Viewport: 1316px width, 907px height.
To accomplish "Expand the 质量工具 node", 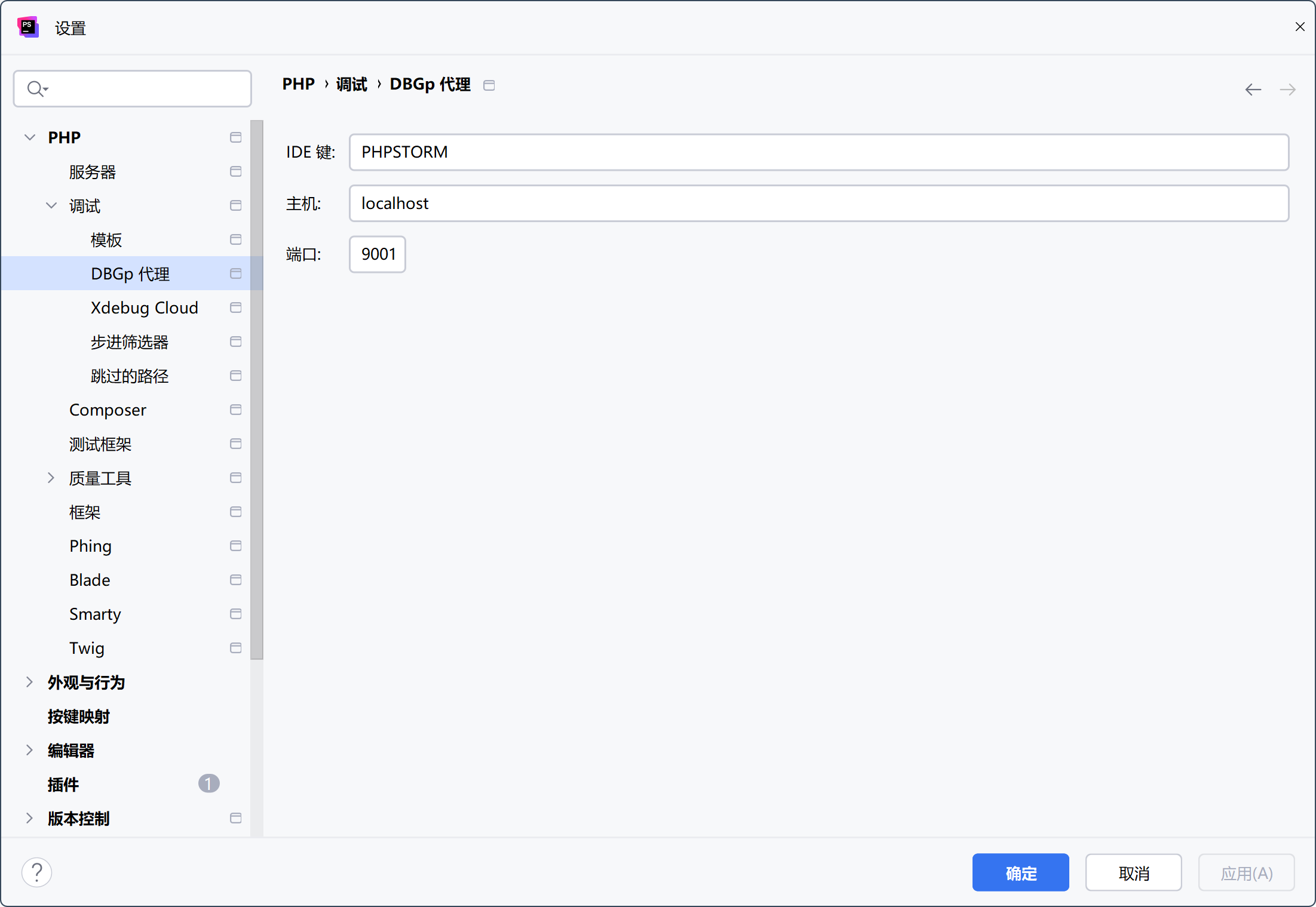I will click(51, 478).
